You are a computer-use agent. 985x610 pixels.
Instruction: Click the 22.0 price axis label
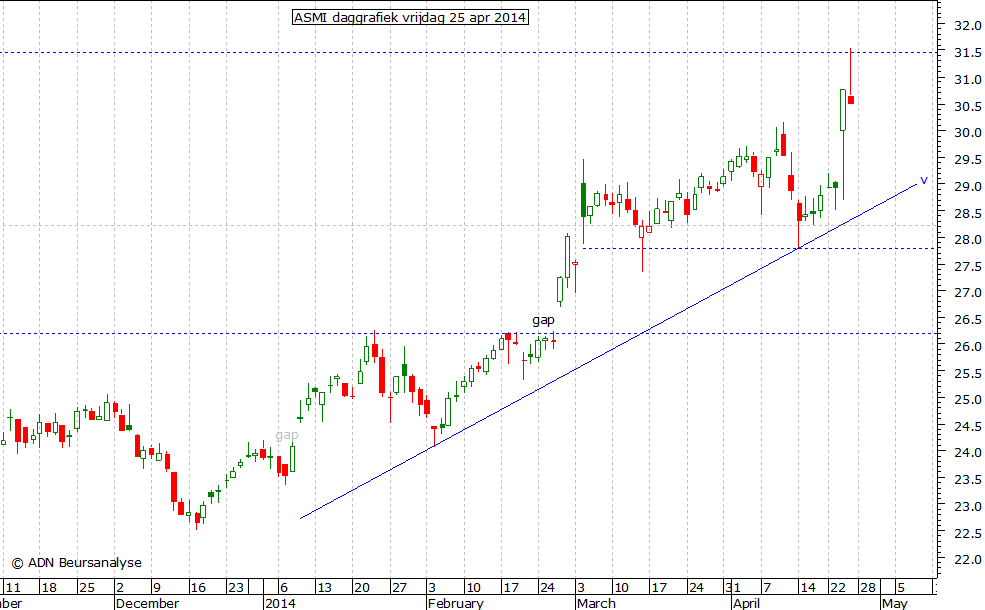pos(967,560)
